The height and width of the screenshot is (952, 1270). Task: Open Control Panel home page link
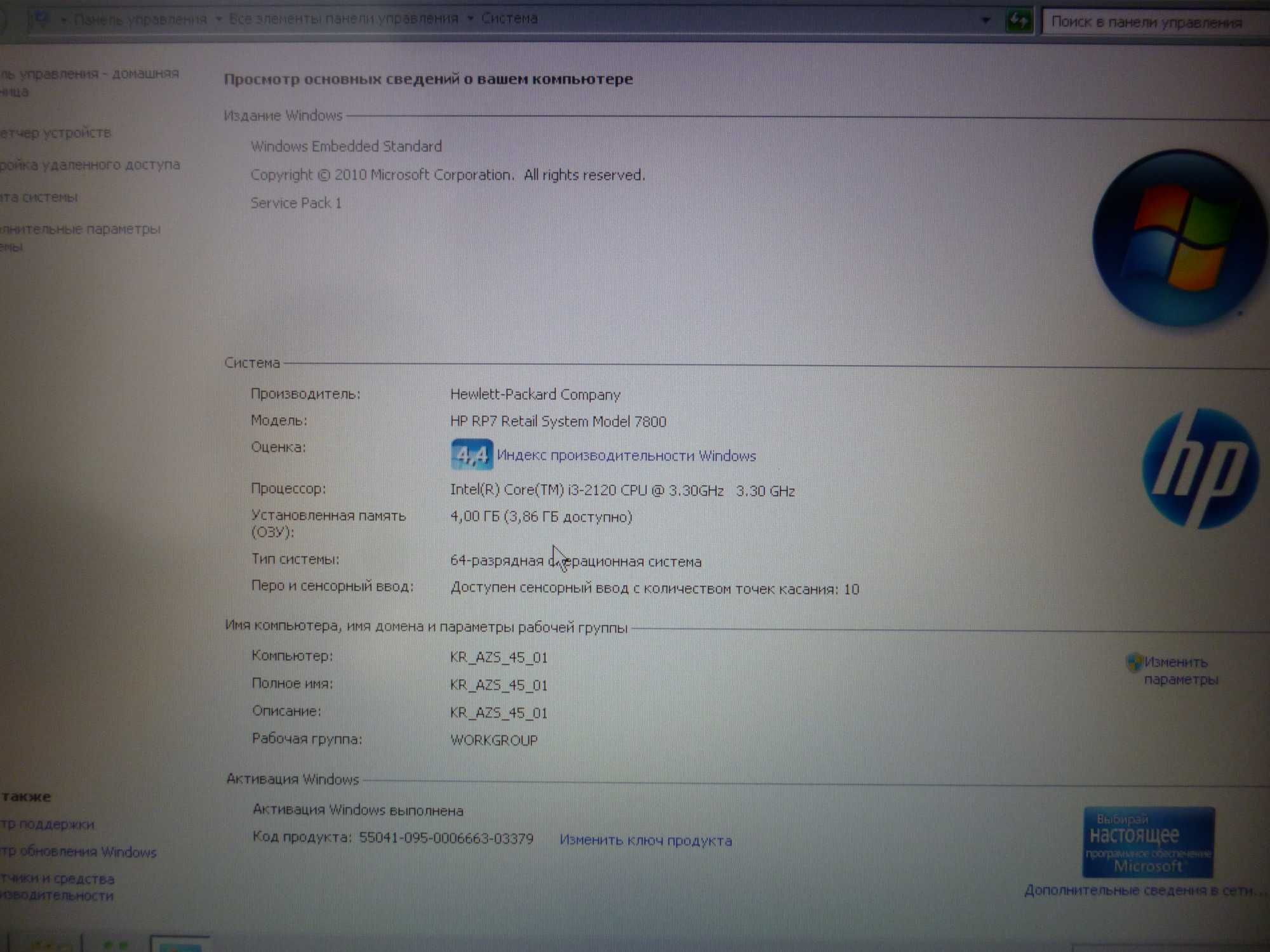pyautogui.click(x=89, y=83)
